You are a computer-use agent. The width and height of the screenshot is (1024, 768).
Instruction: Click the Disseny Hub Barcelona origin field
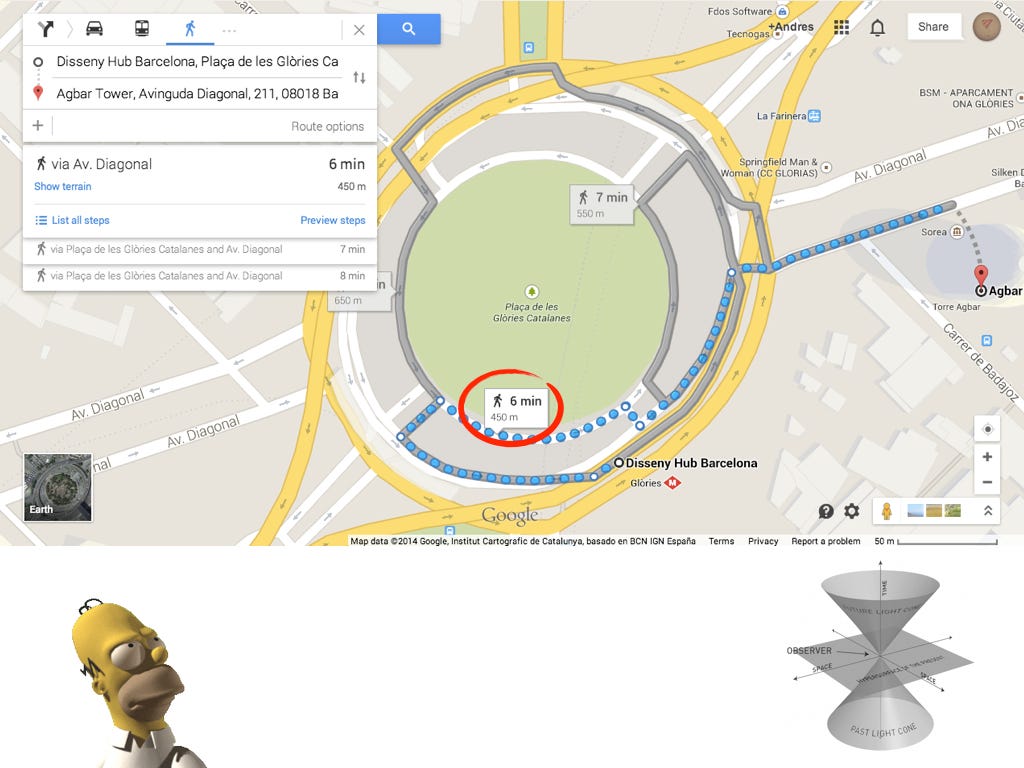pyautogui.click(x=197, y=61)
